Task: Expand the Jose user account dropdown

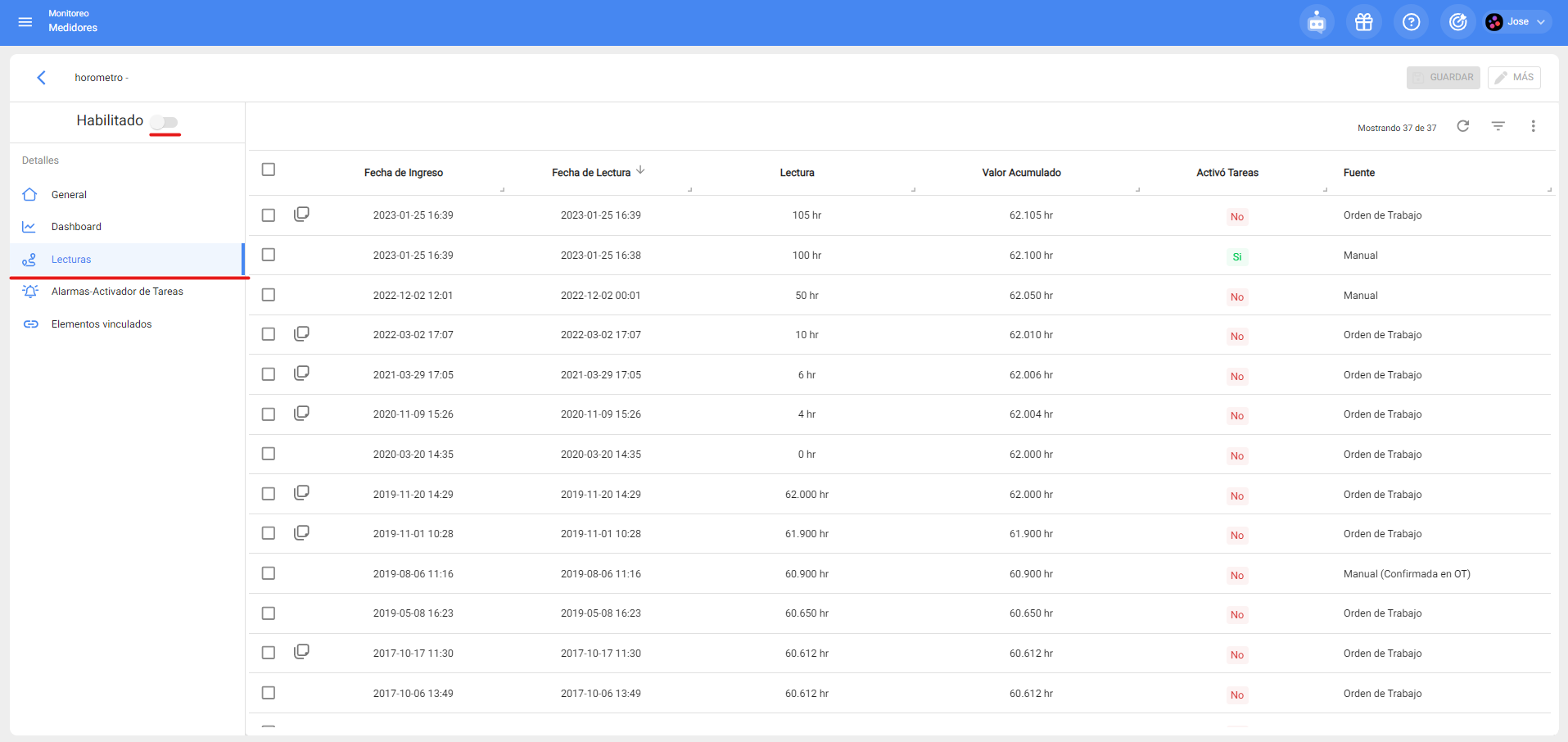Action: 1517,22
